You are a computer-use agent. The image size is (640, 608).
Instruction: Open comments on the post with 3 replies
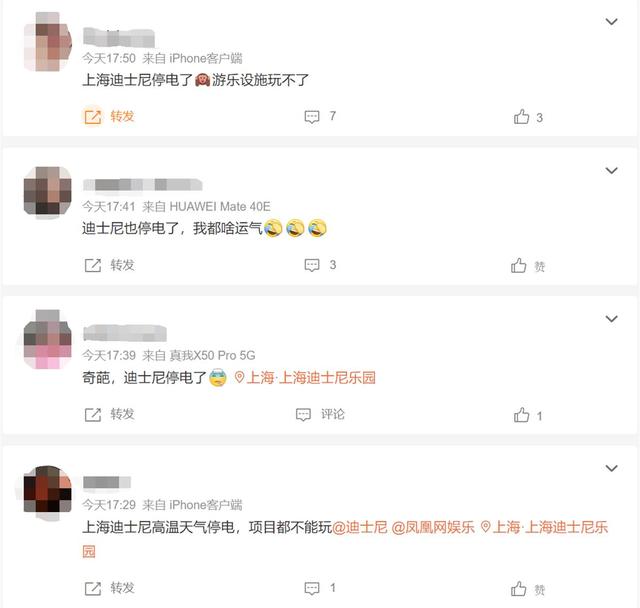[x=320, y=265]
